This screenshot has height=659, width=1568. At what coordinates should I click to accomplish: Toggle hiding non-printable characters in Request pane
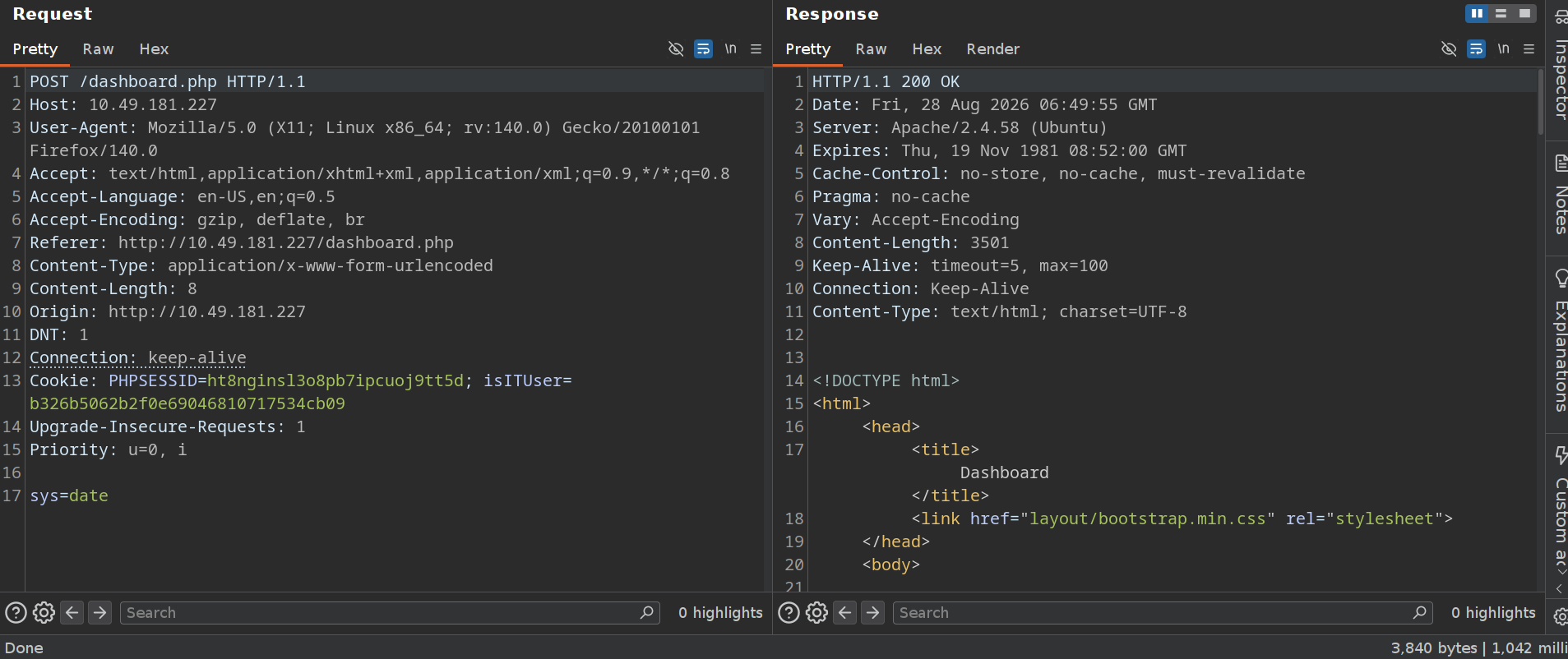pyautogui.click(x=676, y=48)
